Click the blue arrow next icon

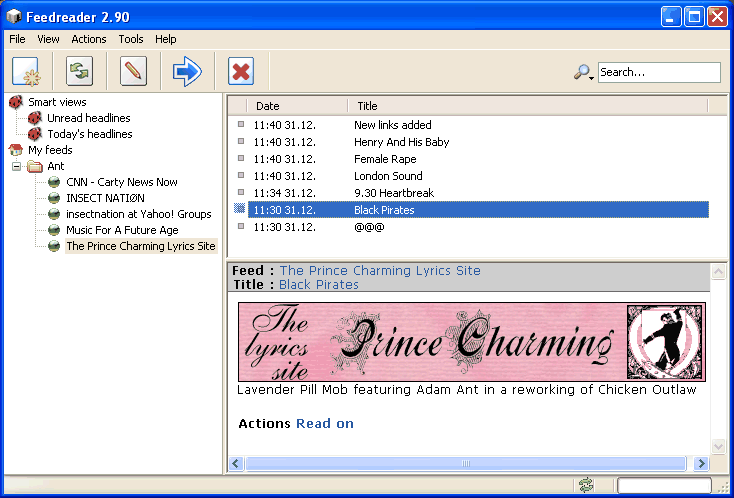(187, 72)
